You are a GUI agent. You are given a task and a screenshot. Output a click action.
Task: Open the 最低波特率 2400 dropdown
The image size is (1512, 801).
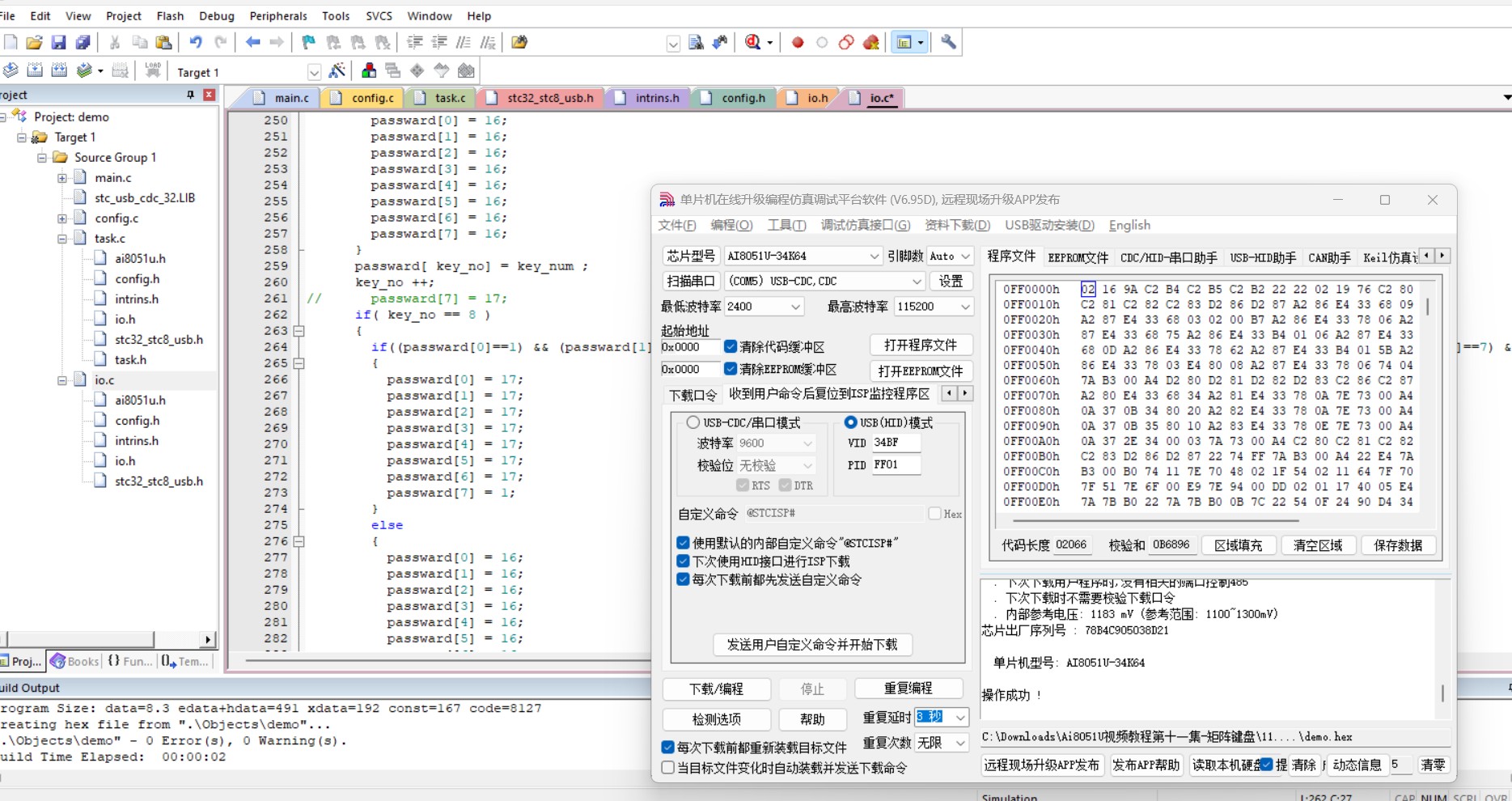pyautogui.click(x=795, y=307)
